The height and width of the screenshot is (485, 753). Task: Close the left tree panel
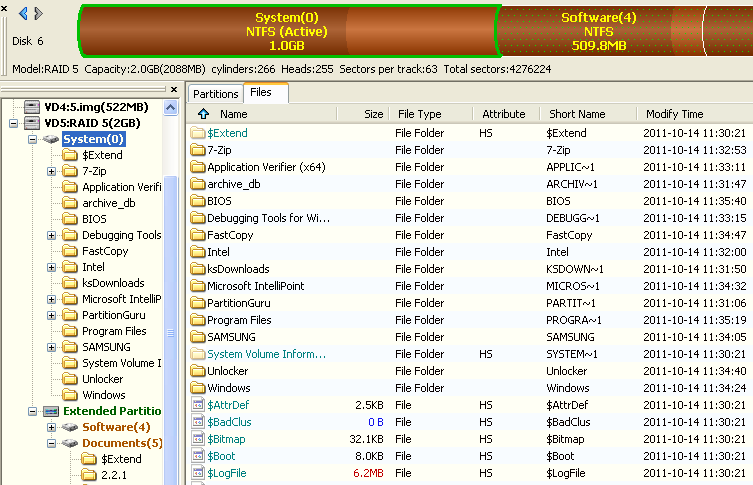[174, 91]
